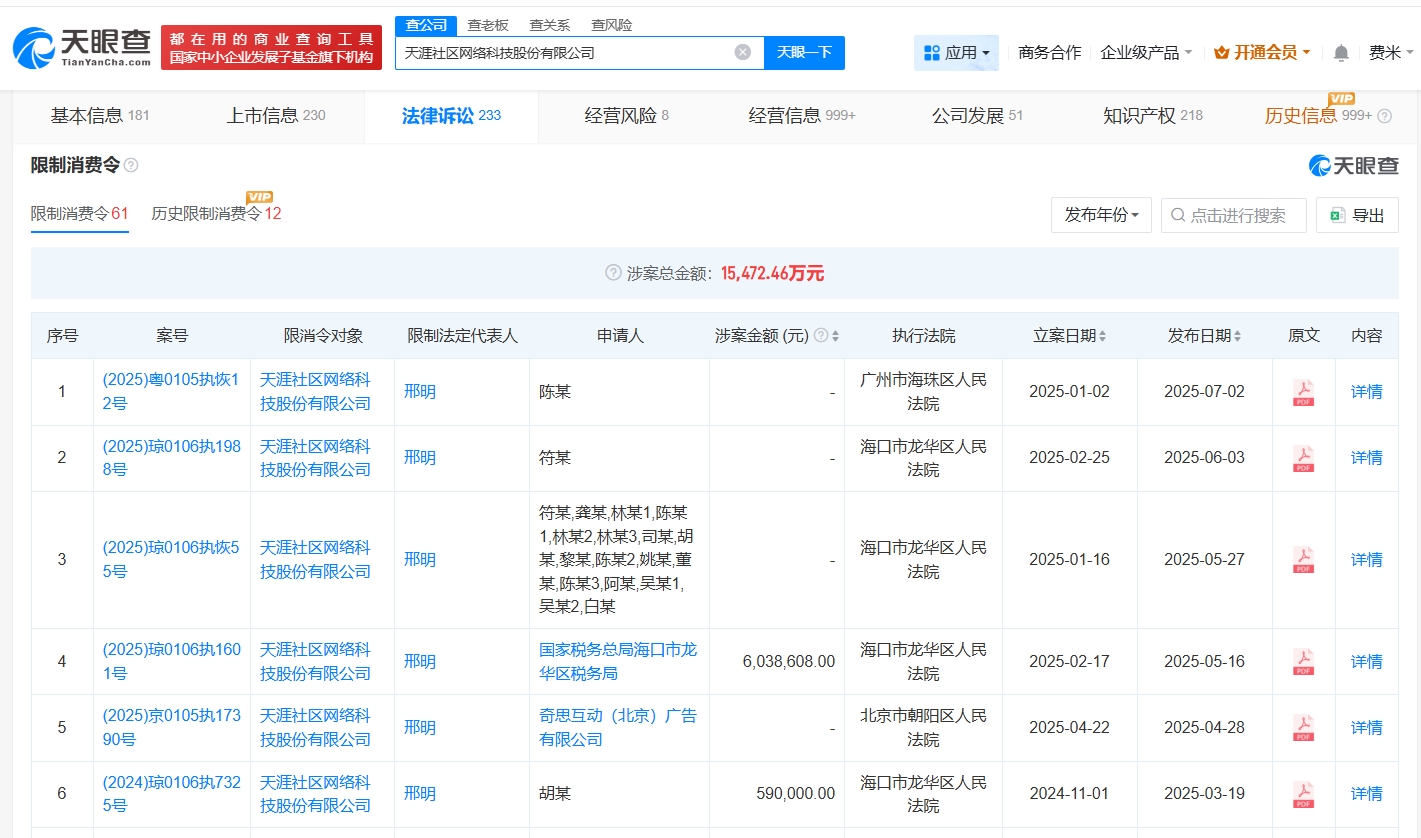The width and height of the screenshot is (1421, 838).
Task: Open the notifications bell icon
Action: click(x=1341, y=52)
